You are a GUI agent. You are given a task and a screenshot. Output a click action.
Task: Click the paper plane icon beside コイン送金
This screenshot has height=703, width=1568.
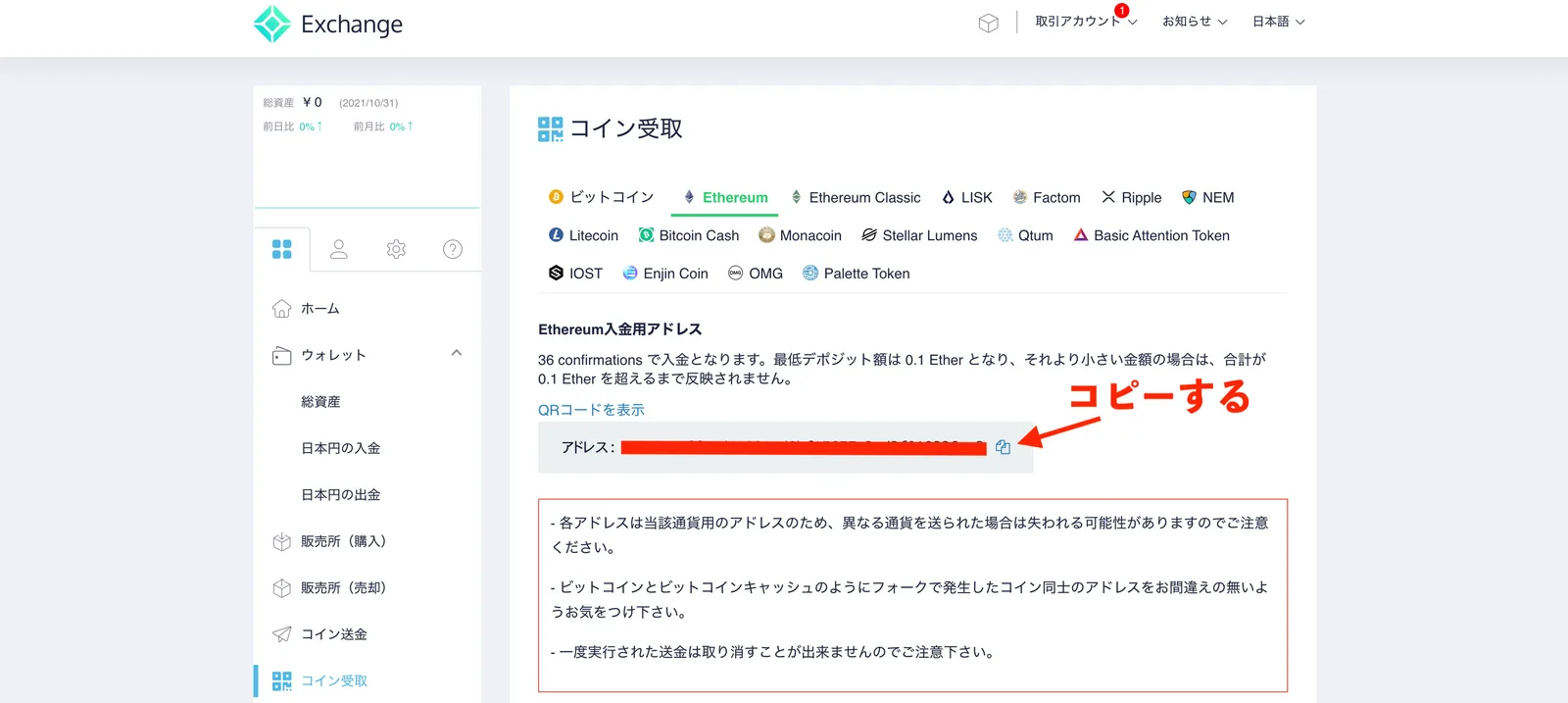tap(281, 634)
